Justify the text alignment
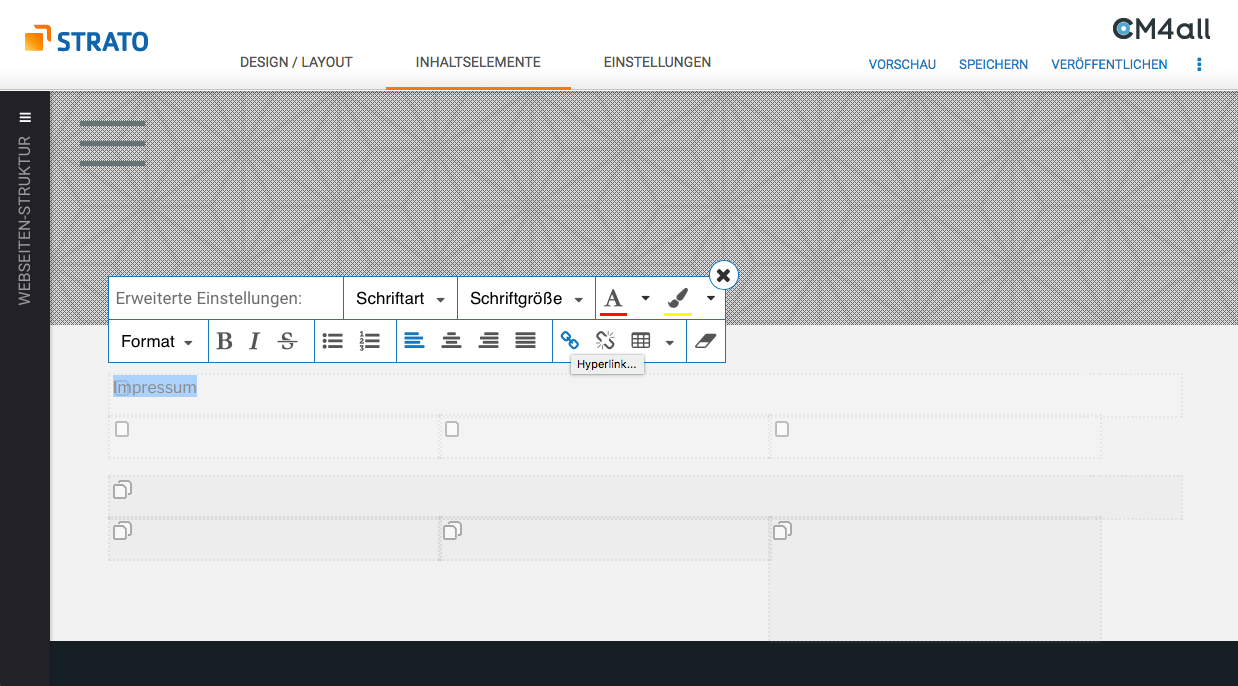The width and height of the screenshot is (1238, 686). (x=525, y=341)
